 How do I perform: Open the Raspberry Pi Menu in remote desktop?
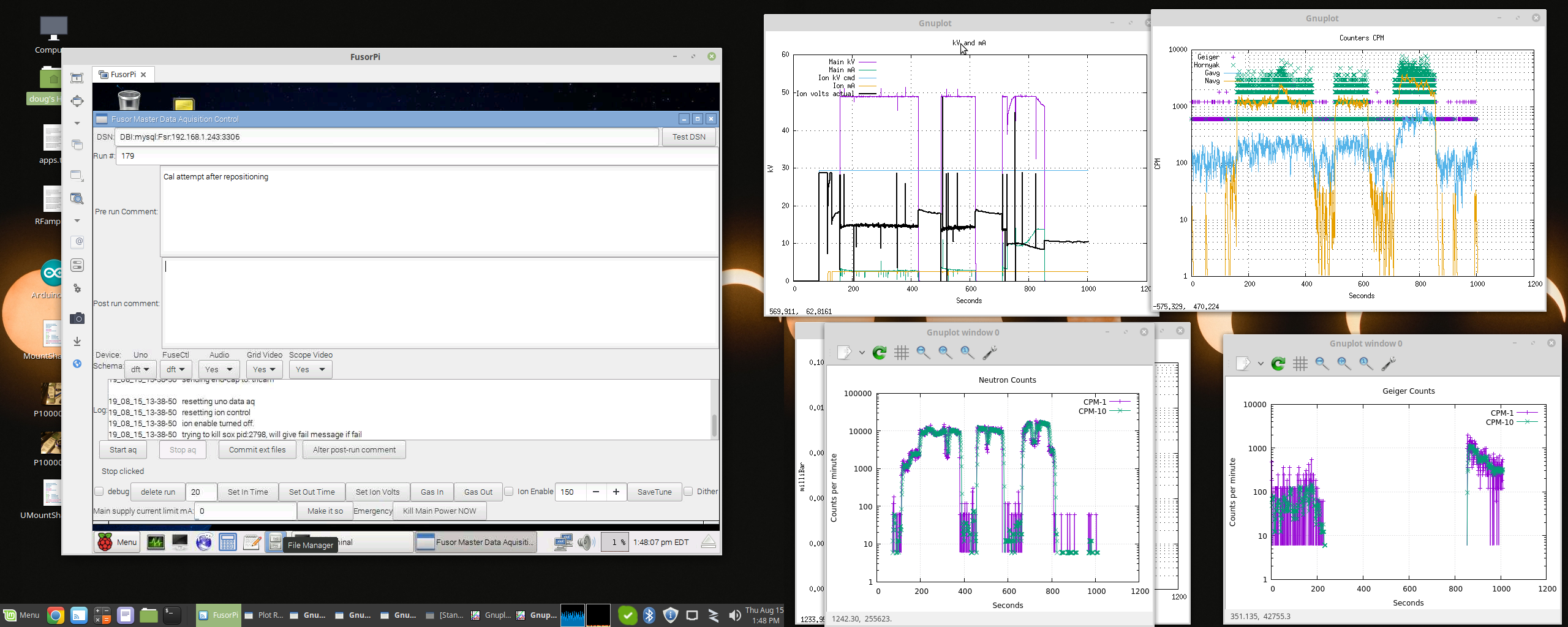point(118,542)
